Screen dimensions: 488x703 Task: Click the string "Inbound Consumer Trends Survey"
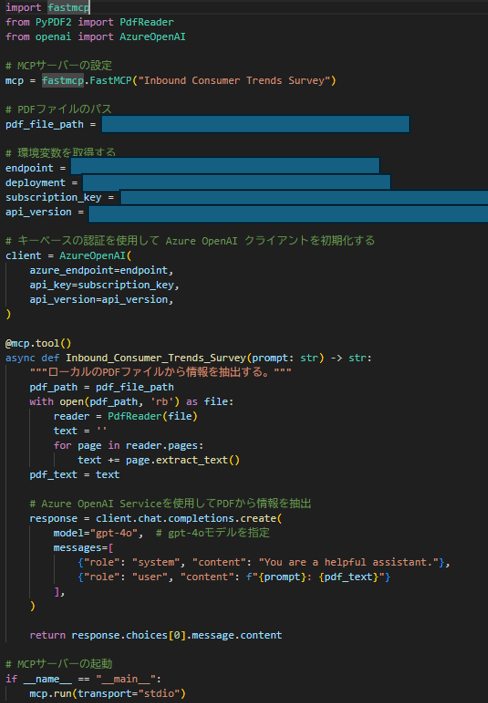(235, 81)
